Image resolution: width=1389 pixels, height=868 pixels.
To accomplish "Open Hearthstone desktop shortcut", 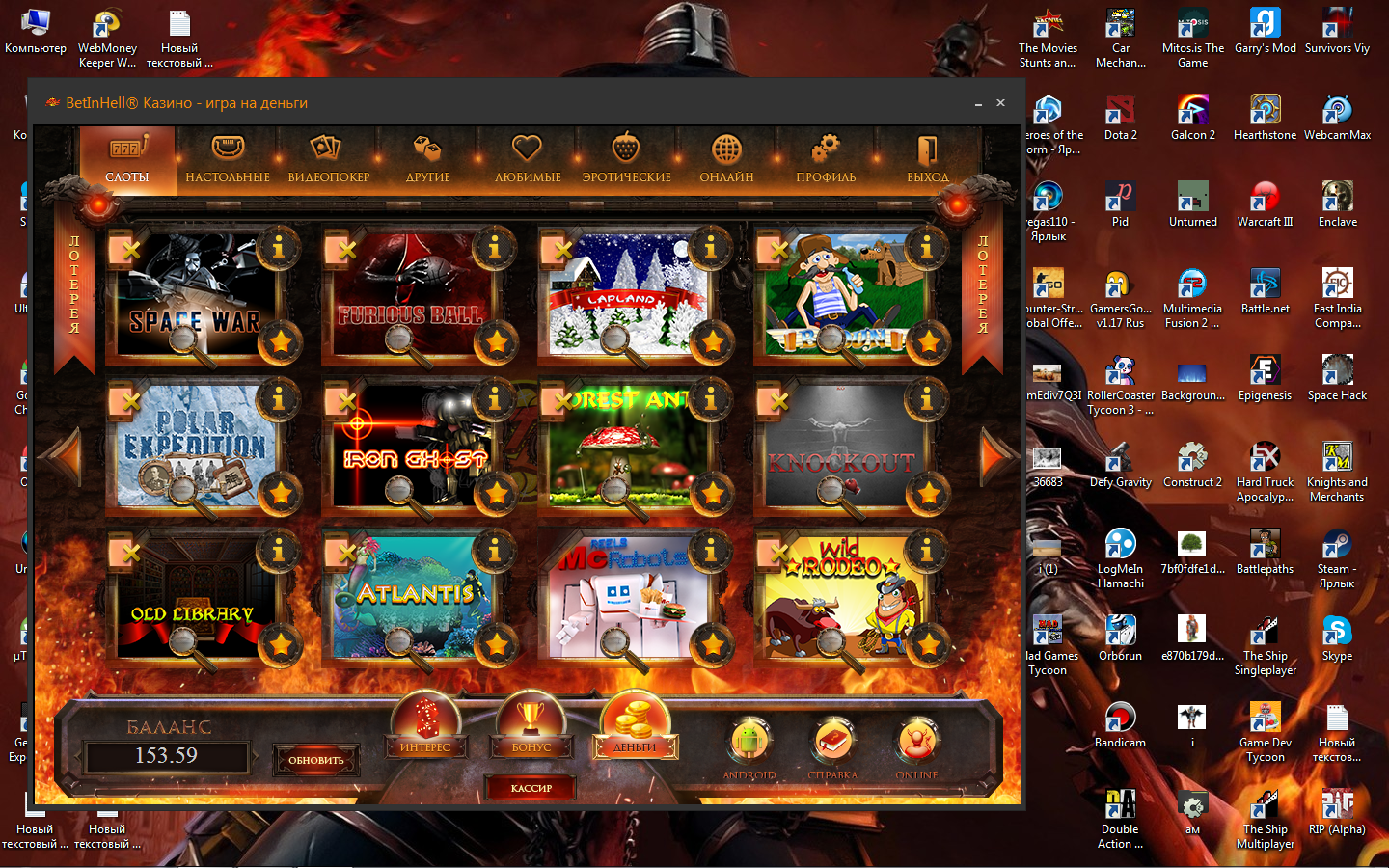I will [x=1265, y=118].
